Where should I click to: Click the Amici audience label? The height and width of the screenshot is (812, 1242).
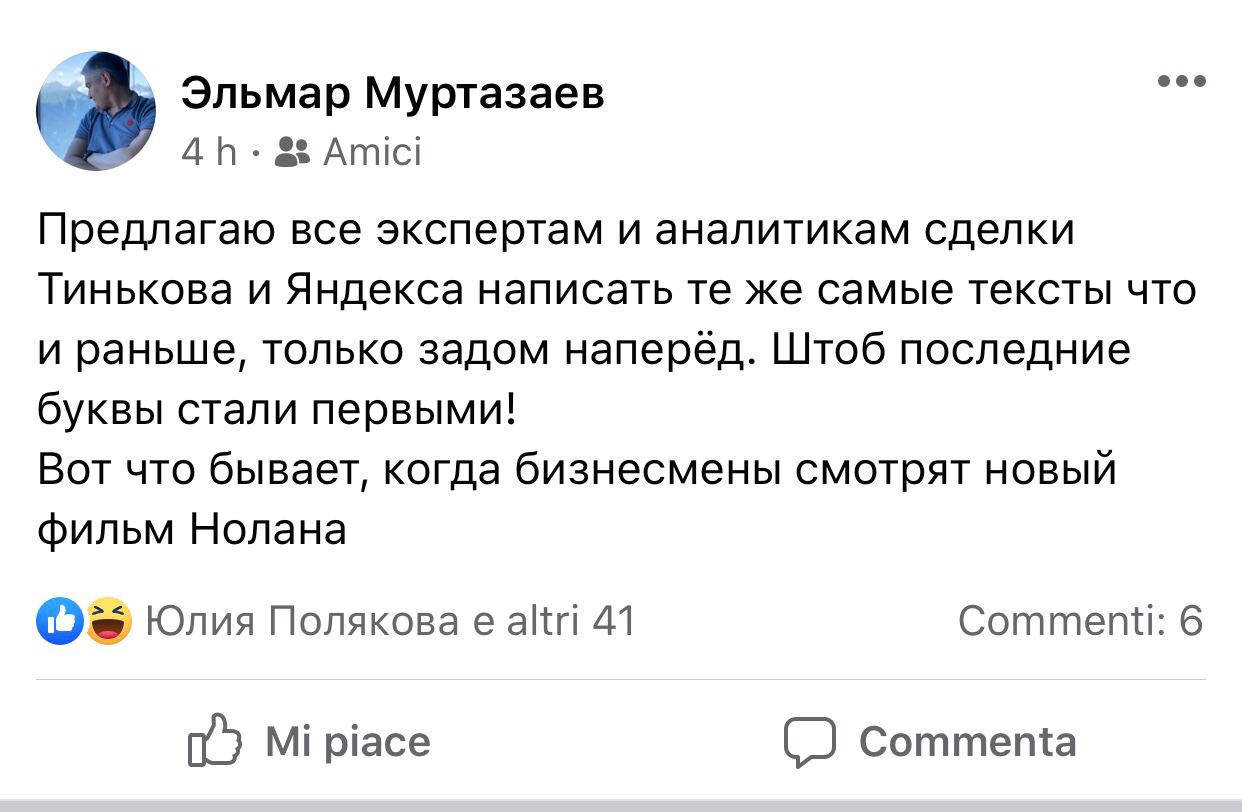click(x=371, y=152)
